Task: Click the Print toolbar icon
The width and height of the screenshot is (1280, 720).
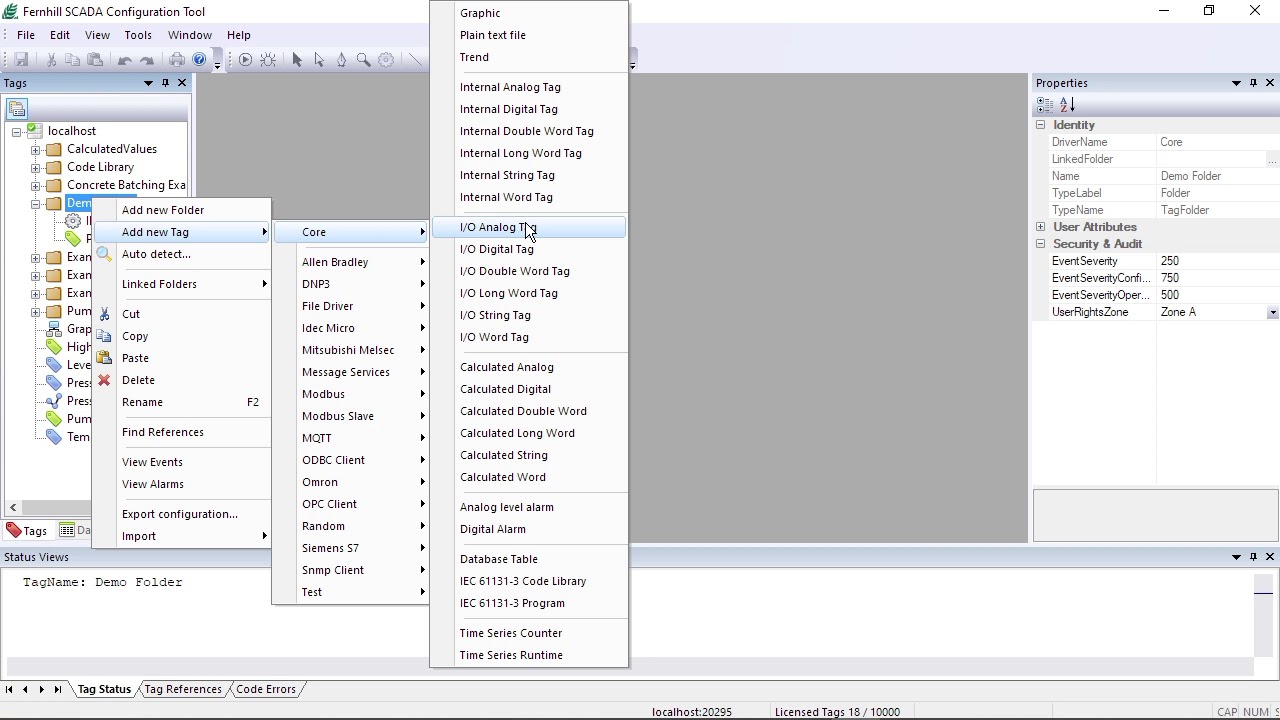Action: pyautogui.click(x=177, y=60)
